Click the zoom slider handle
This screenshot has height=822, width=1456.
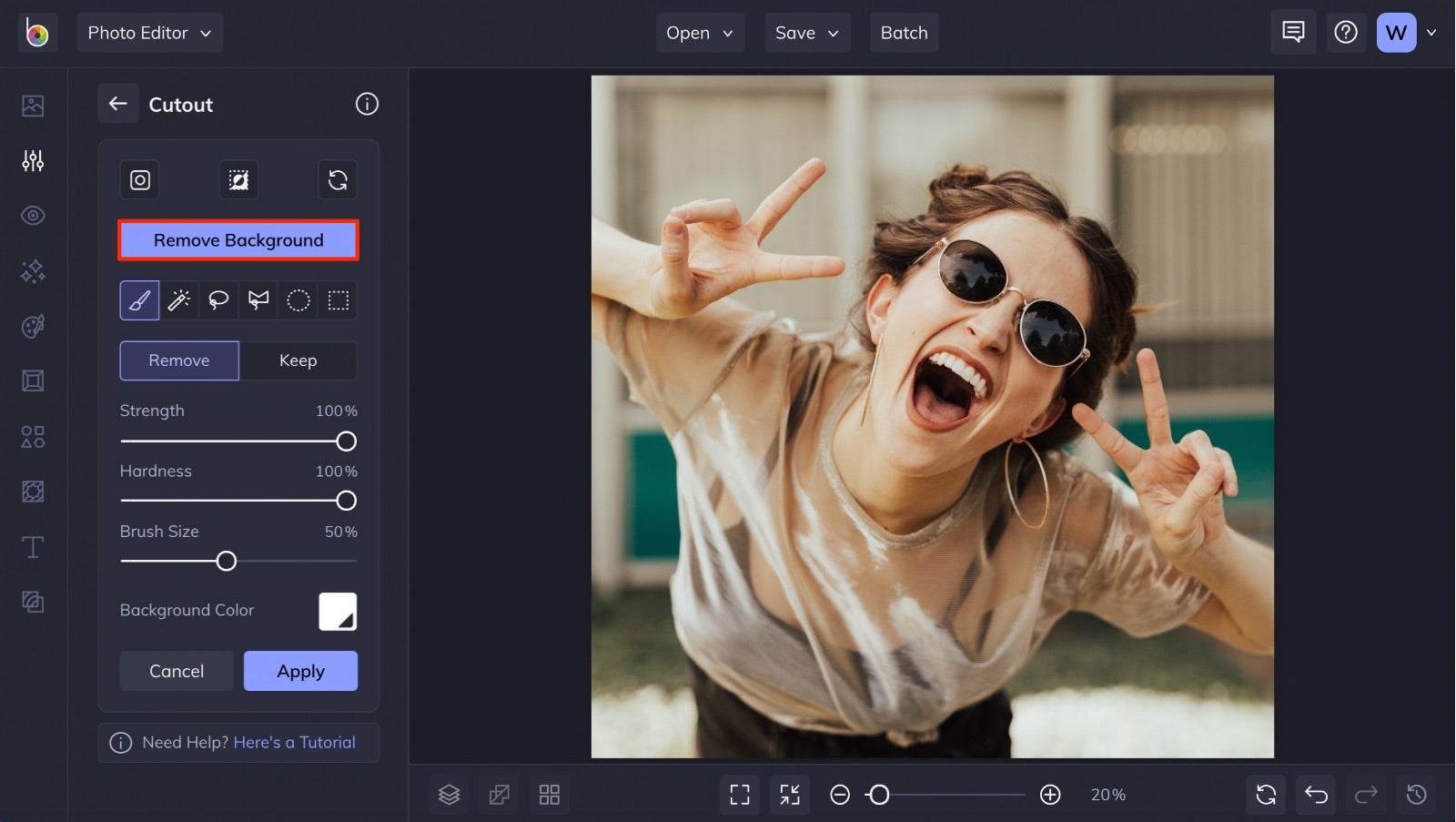tap(879, 795)
